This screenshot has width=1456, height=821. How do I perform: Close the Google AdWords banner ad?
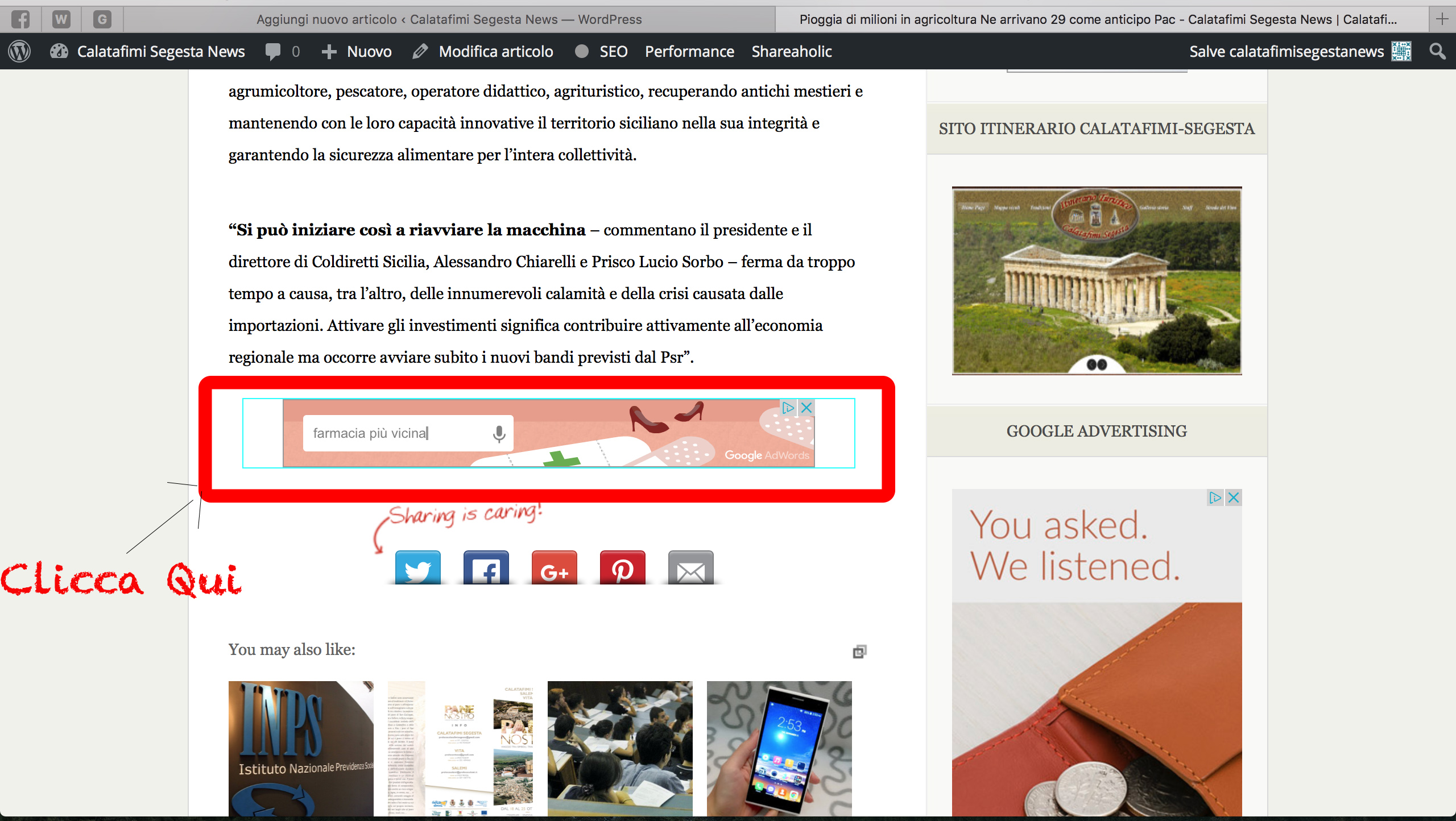806,407
